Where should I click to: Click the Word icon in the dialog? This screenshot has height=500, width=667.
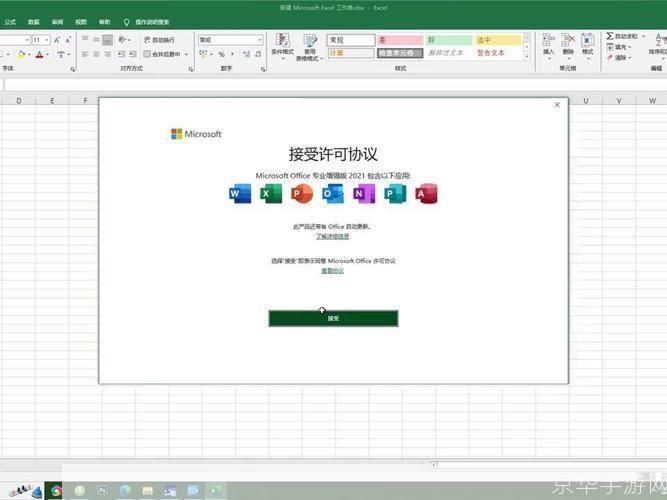tap(240, 194)
